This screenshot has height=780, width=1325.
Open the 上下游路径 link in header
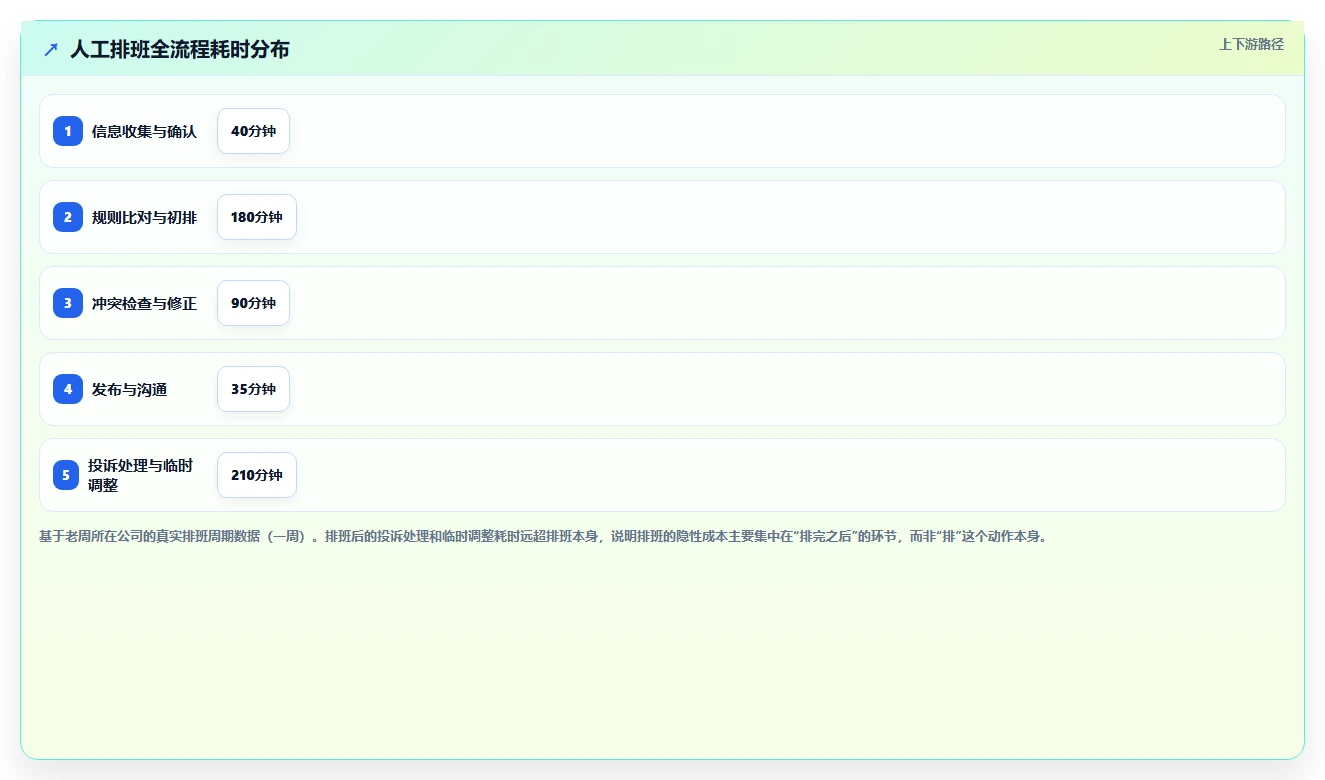1251,44
